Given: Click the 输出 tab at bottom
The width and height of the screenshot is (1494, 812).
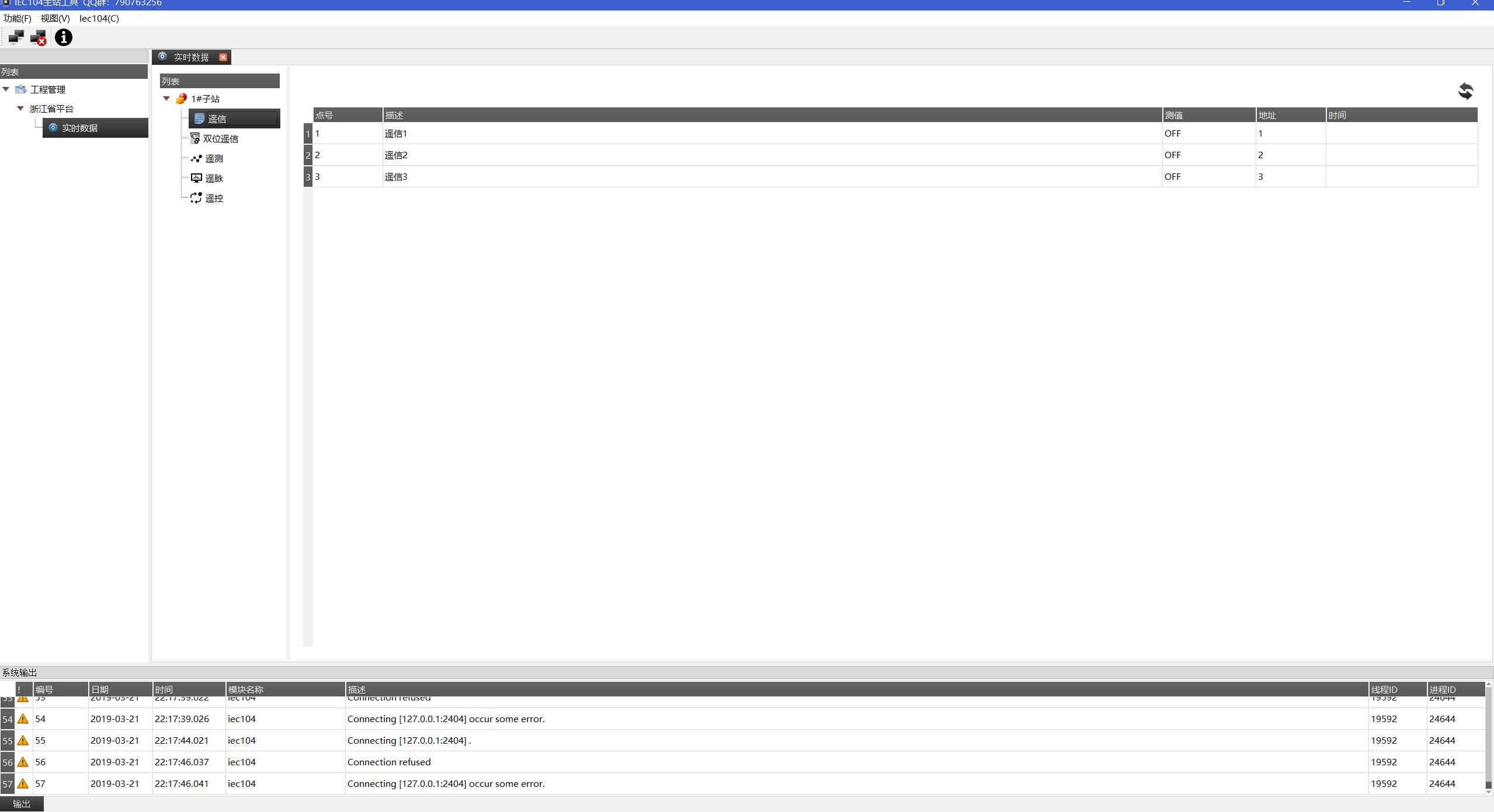Looking at the screenshot, I should point(22,804).
